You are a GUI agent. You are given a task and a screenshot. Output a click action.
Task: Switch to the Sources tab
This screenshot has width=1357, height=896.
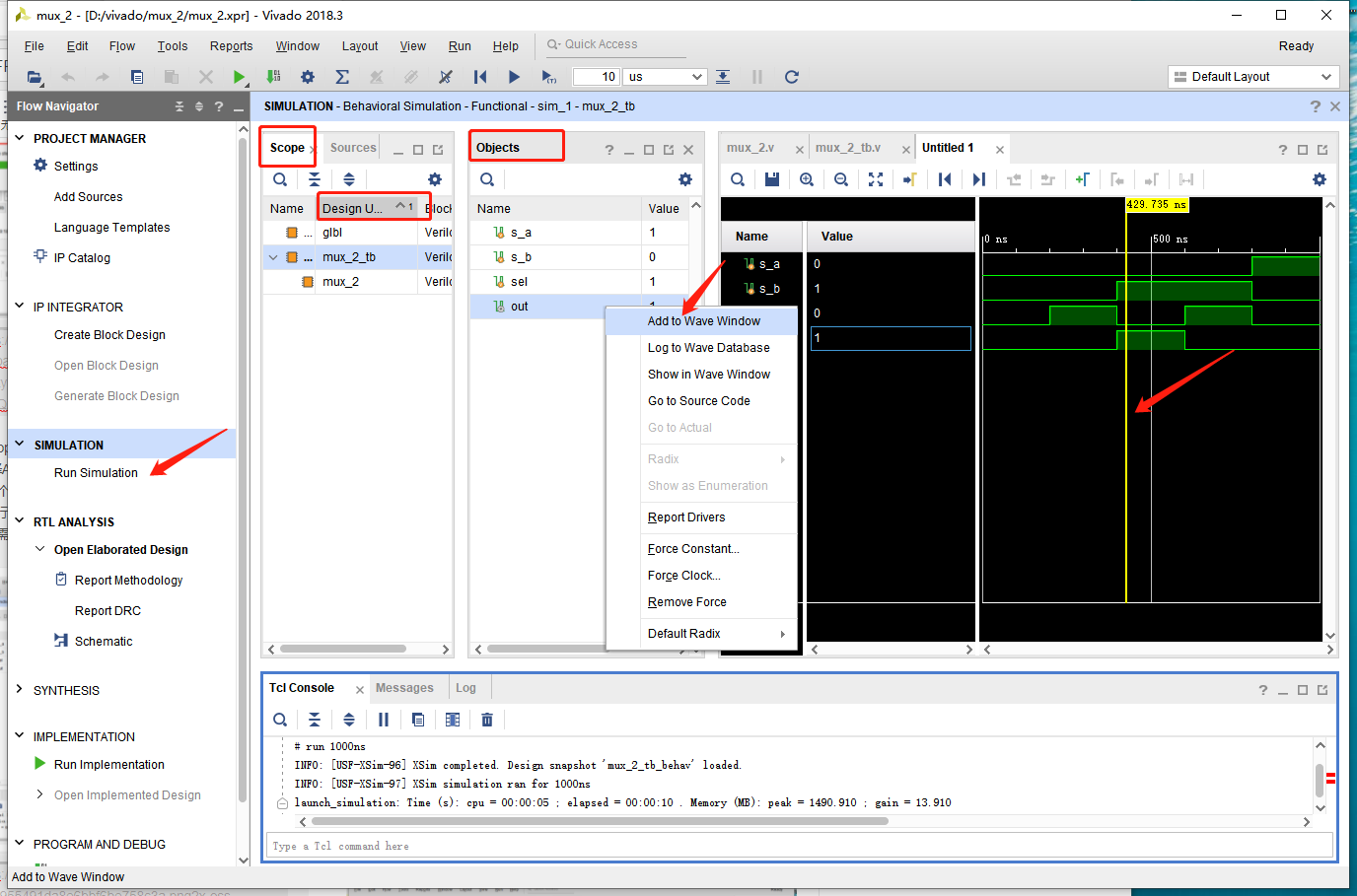pyautogui.click(x=353, y=148)
